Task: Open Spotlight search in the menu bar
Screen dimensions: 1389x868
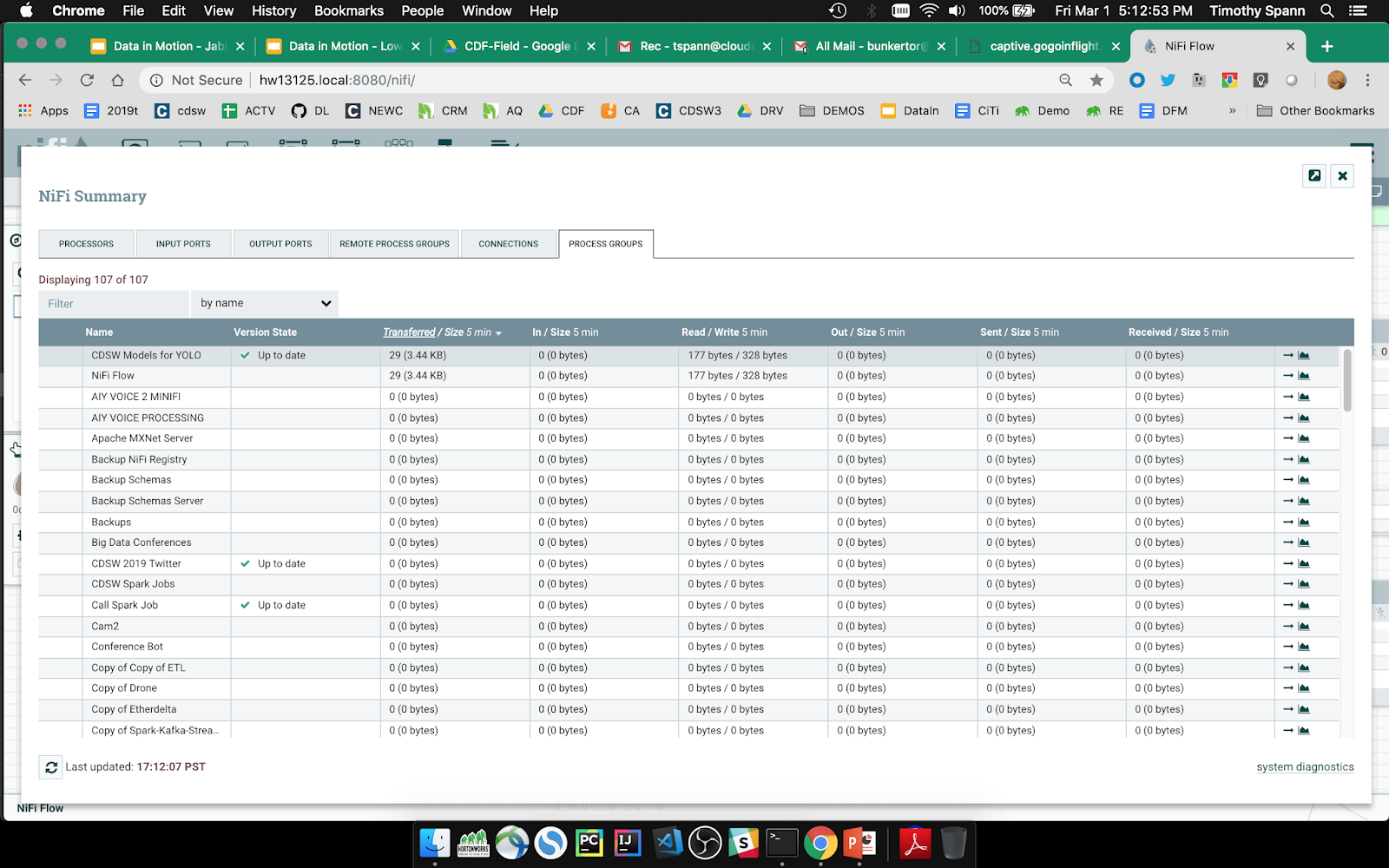Action: coord(1326,10)
